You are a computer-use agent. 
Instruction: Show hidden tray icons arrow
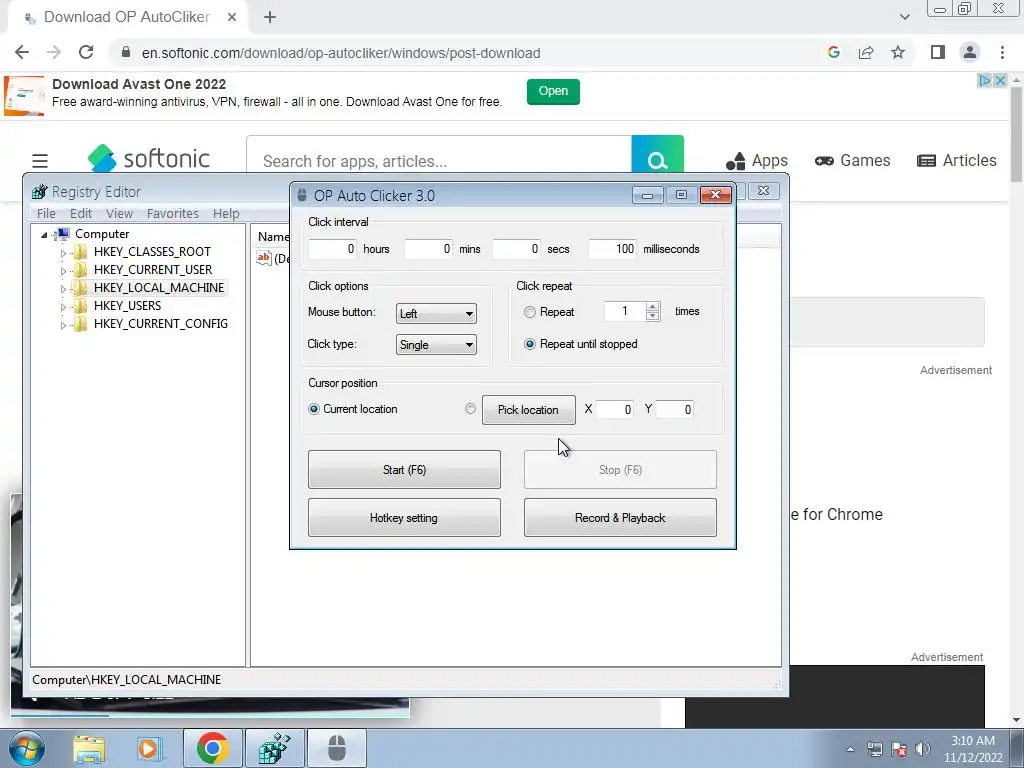[850, 749]
